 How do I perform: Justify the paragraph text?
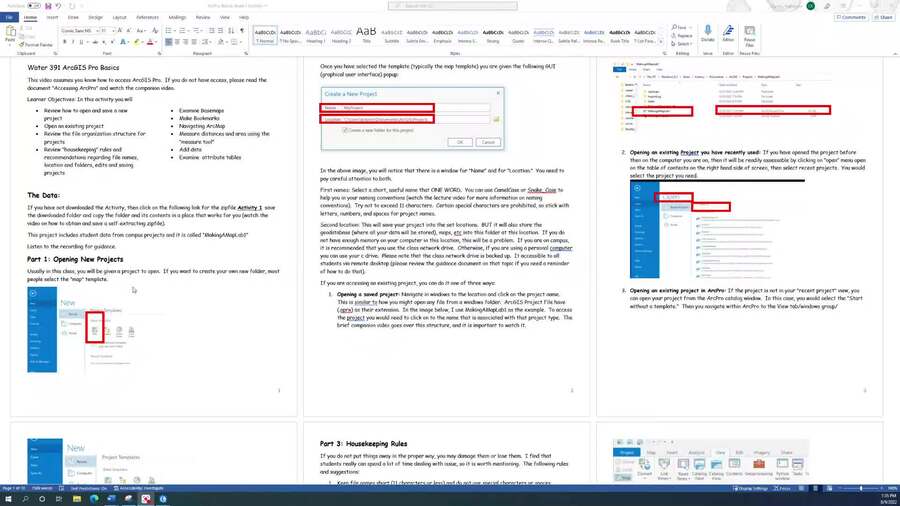195,42
